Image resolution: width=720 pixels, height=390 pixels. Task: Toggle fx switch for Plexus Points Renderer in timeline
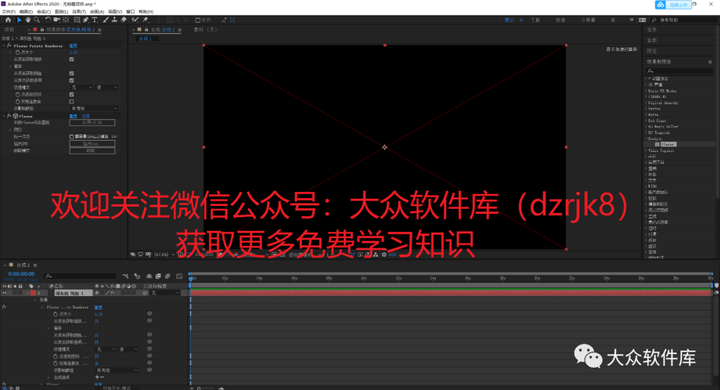click(4, 307)
